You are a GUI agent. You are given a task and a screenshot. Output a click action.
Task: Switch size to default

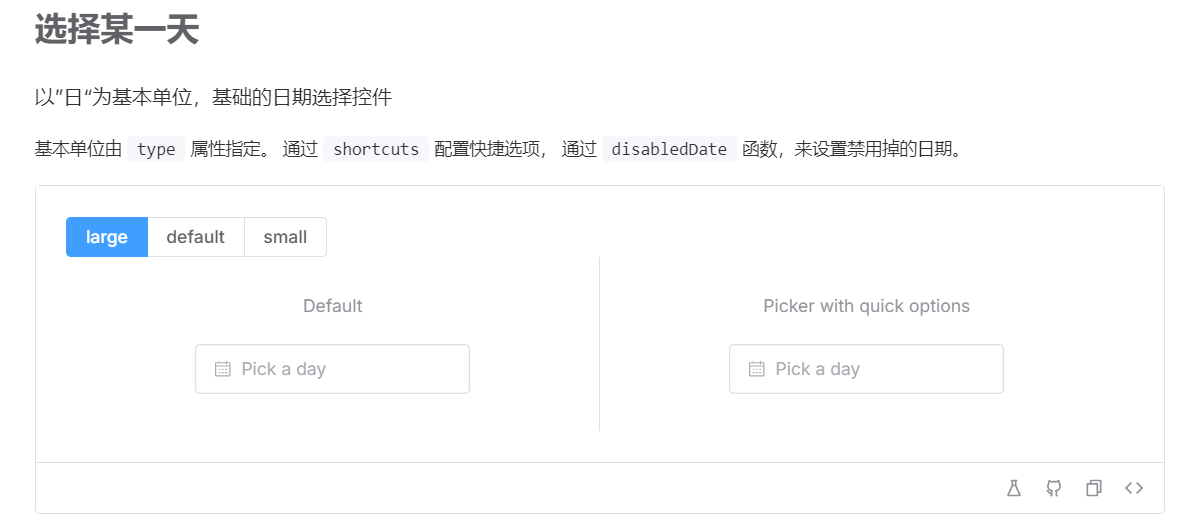[x=196, y=237]
